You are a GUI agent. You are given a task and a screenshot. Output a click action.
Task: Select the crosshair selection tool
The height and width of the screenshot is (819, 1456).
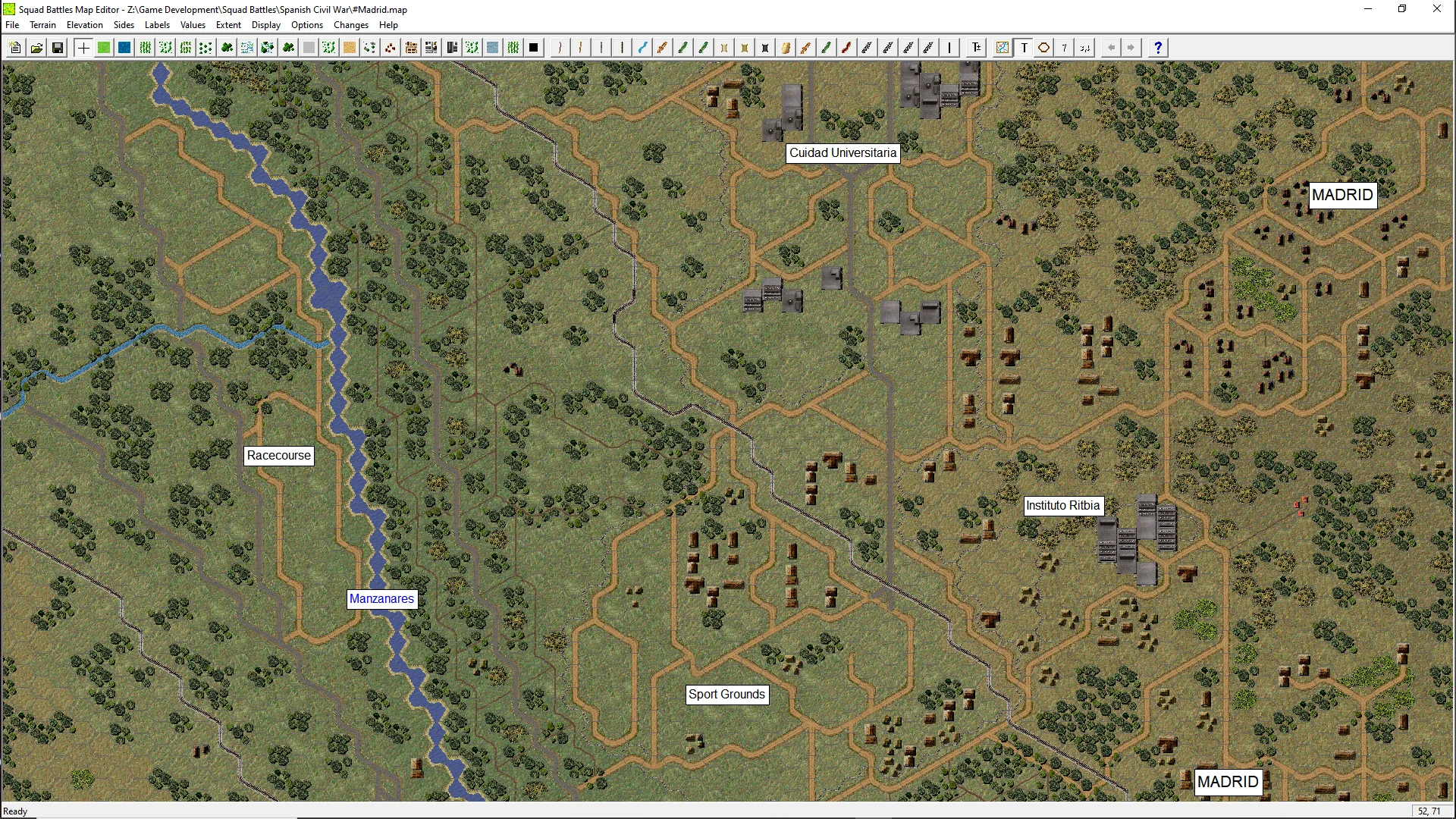click(83, 48)
